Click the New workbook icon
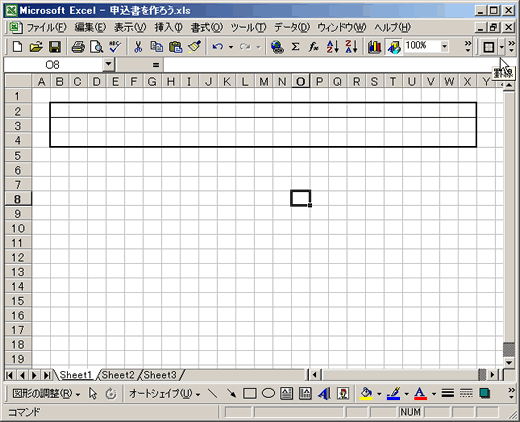Screen dimensions: 520x422 17,47
